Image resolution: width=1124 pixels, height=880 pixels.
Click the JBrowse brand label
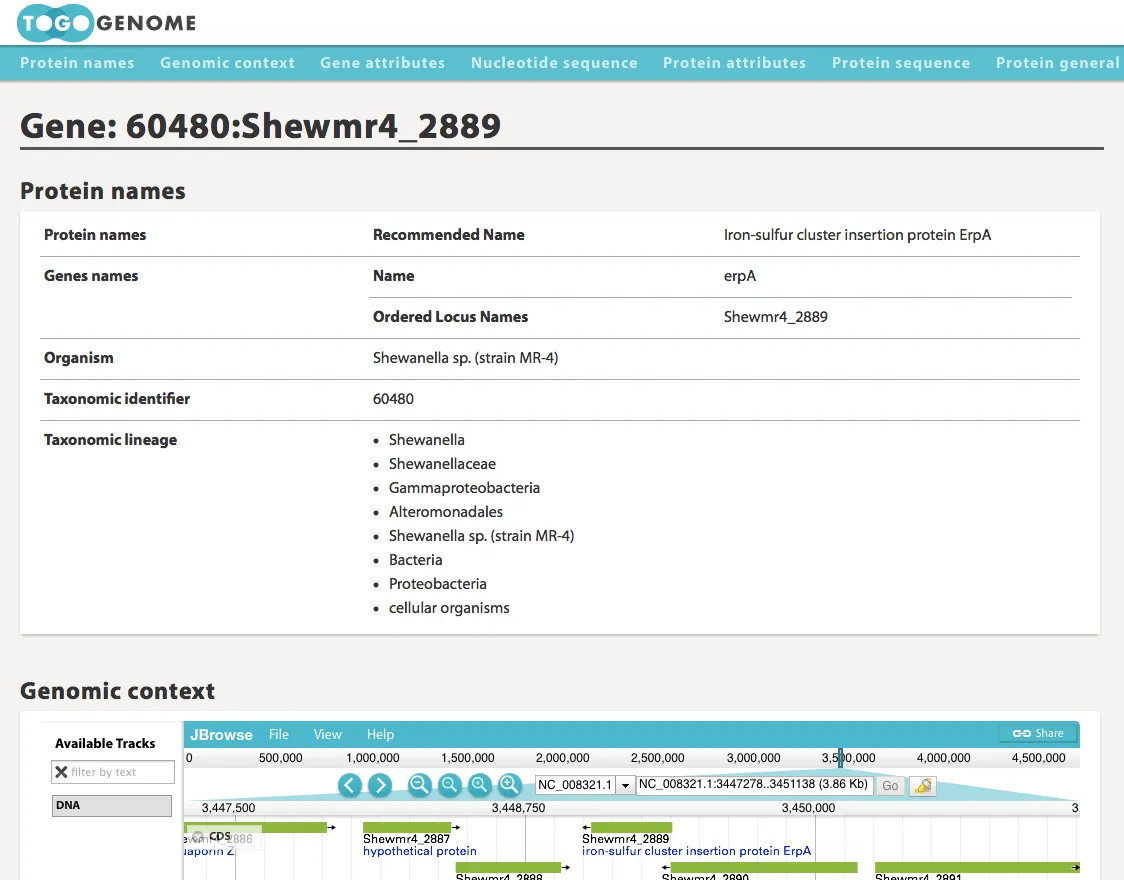click(222, 735)
